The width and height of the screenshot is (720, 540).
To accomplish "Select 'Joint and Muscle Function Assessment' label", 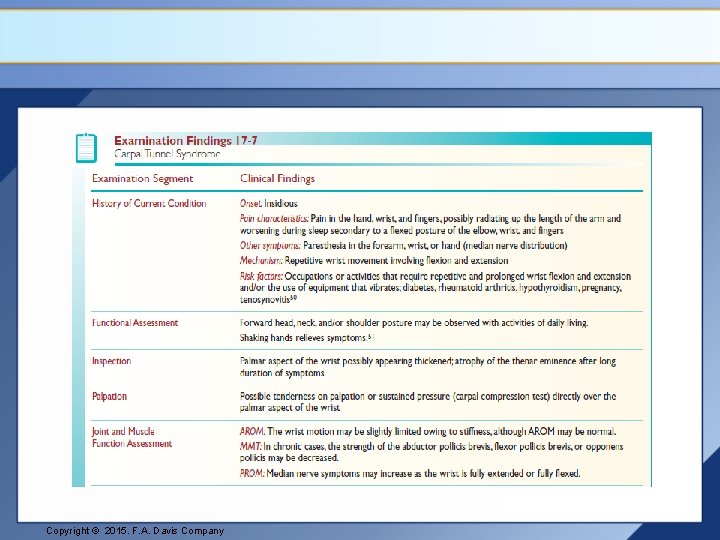I will click(132, 438).
